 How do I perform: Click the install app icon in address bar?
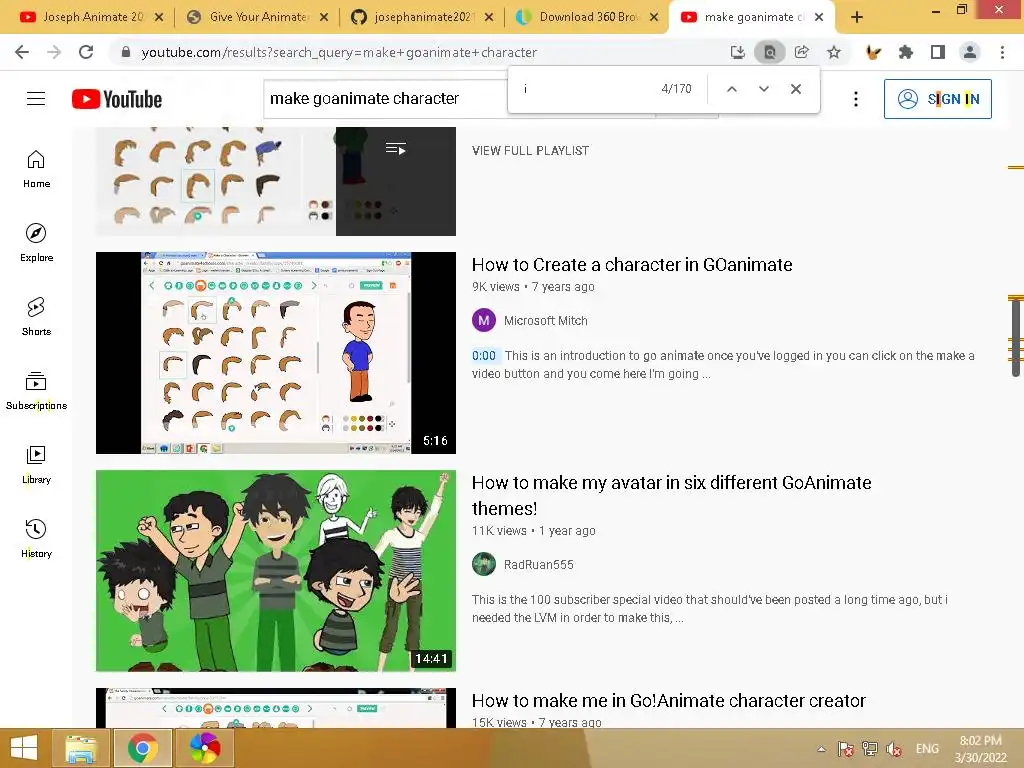(737, 52)
